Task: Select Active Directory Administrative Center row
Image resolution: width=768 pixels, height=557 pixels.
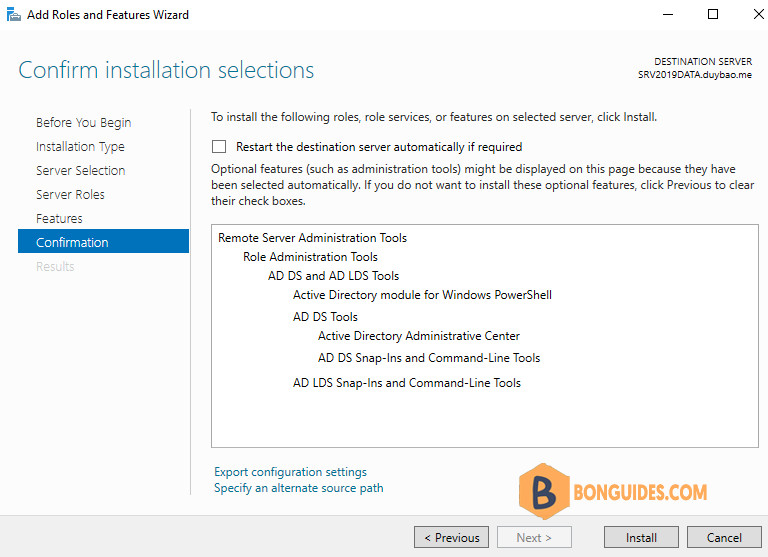Action: point(419,336)
